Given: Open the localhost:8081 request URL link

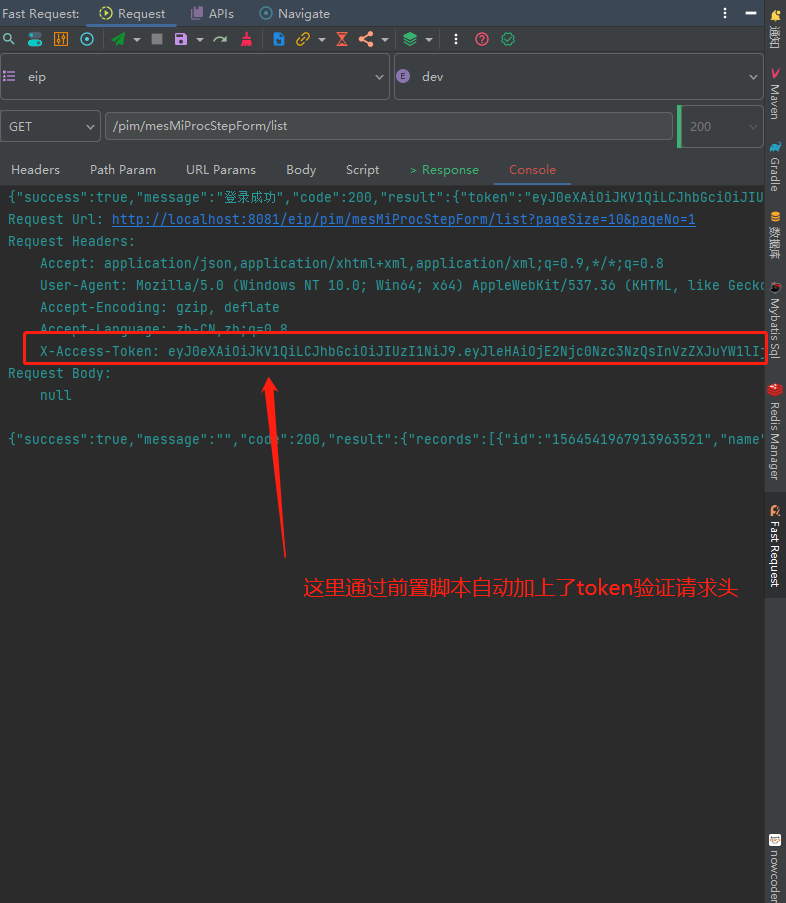Looking at the screenshot, I should [404, 219].
